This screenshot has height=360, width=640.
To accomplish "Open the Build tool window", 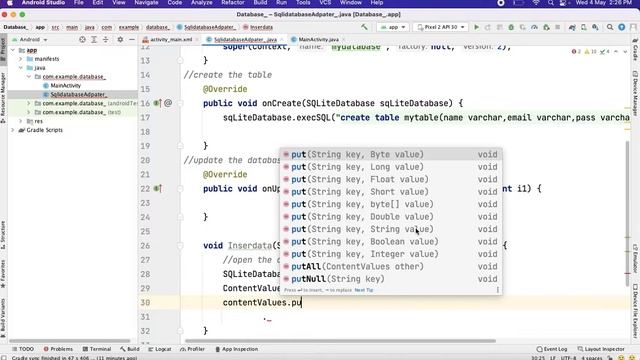I will (x=130, y=349).
